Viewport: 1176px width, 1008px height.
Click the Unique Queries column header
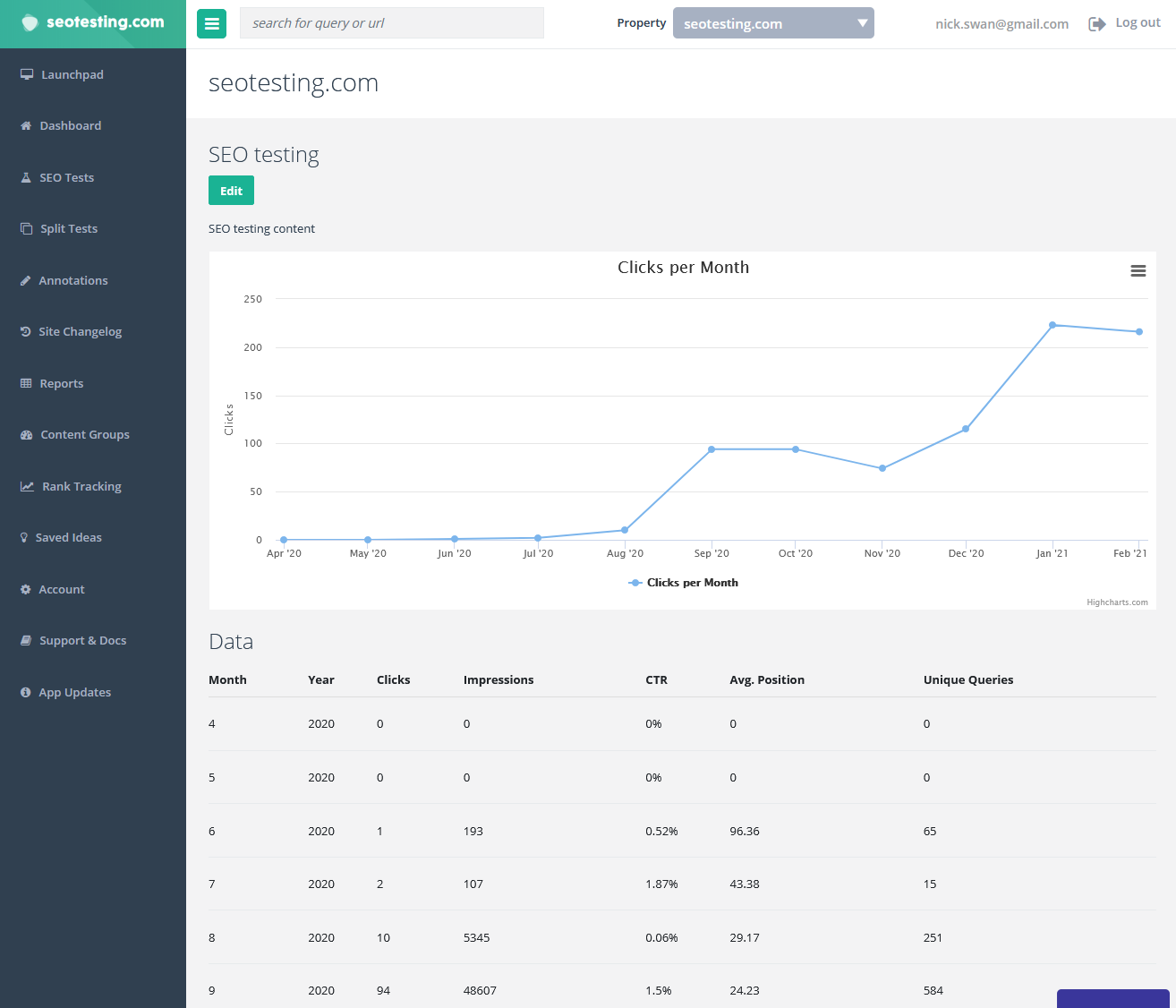[968, 680]
